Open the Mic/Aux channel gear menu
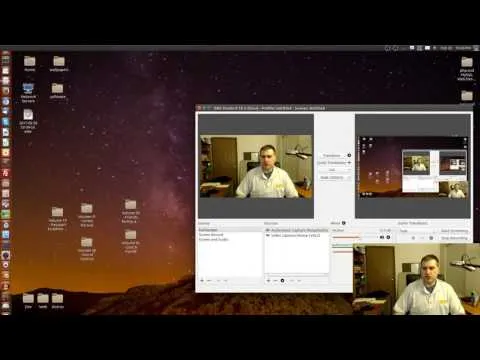The image size is (480, 360). click(x=388, y=237)
